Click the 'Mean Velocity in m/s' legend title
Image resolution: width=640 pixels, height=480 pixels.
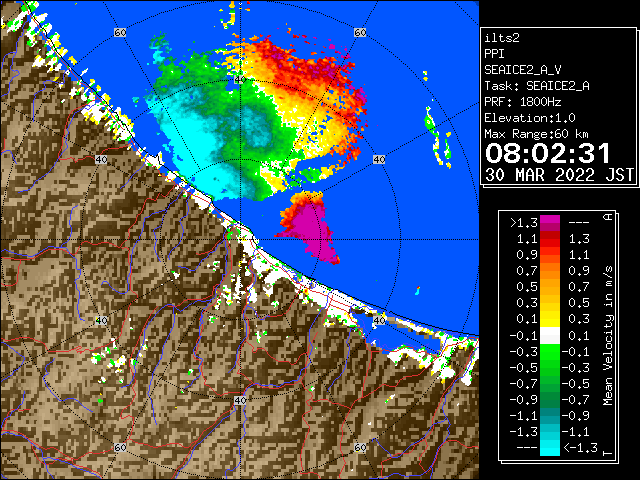click(608, 336)
